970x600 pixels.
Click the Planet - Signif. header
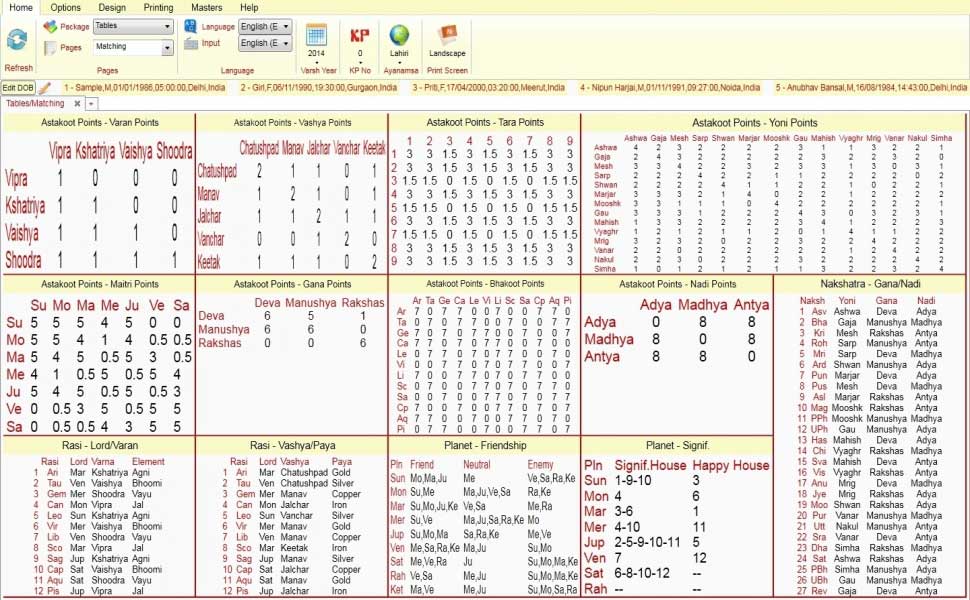coord(677,445)
